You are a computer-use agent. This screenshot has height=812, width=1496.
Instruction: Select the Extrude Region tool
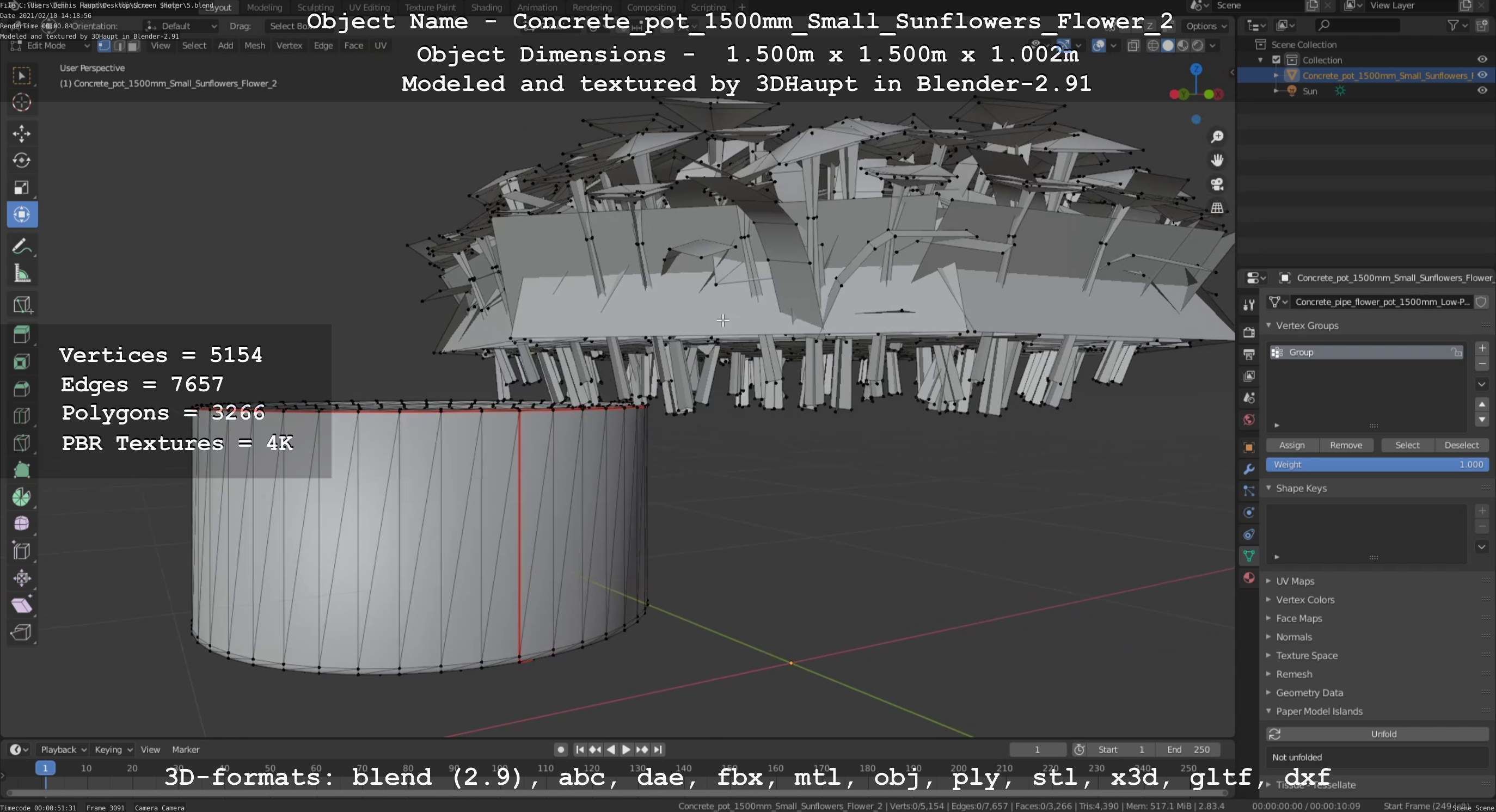point(21,334)
